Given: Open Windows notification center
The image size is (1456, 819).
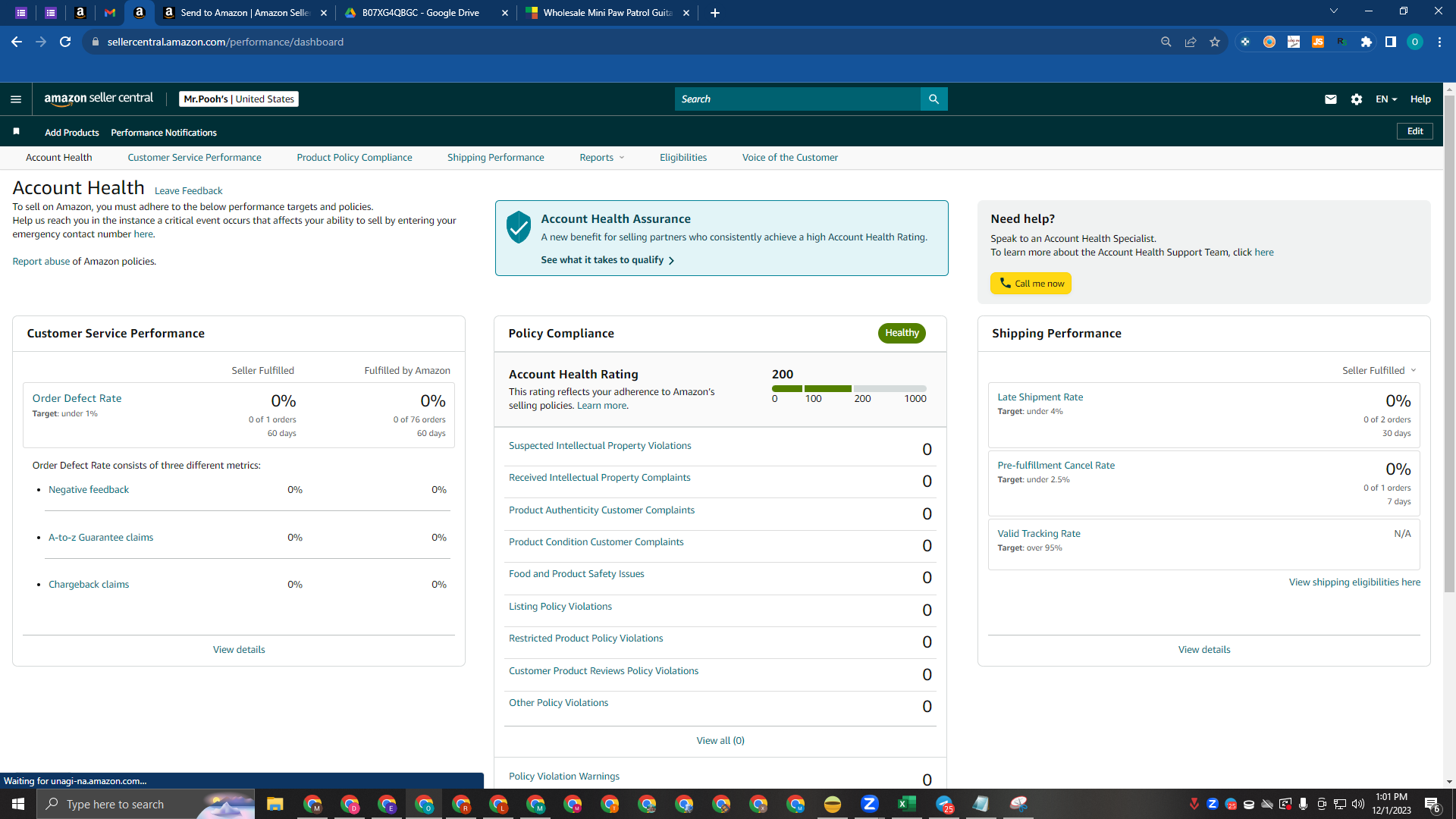Looking at the screenshot, I should [x=1432, y=805].
